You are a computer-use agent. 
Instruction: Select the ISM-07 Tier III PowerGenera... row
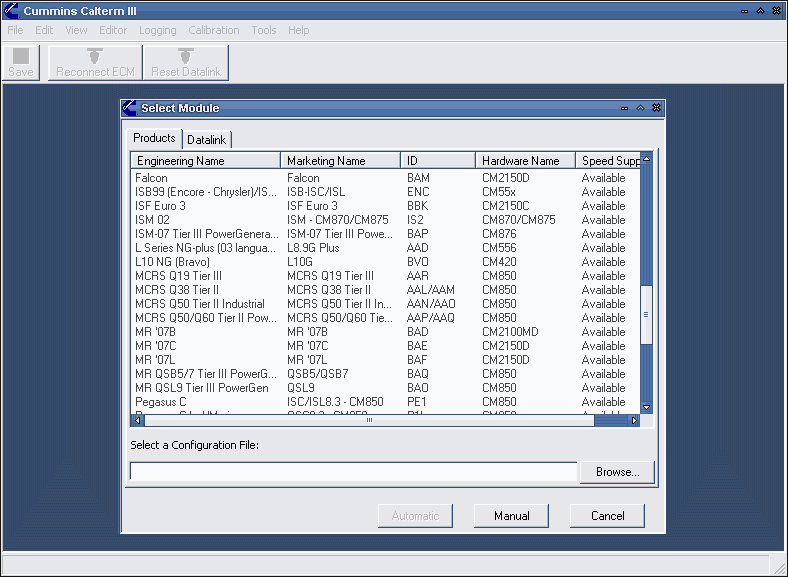coord(385,234)
